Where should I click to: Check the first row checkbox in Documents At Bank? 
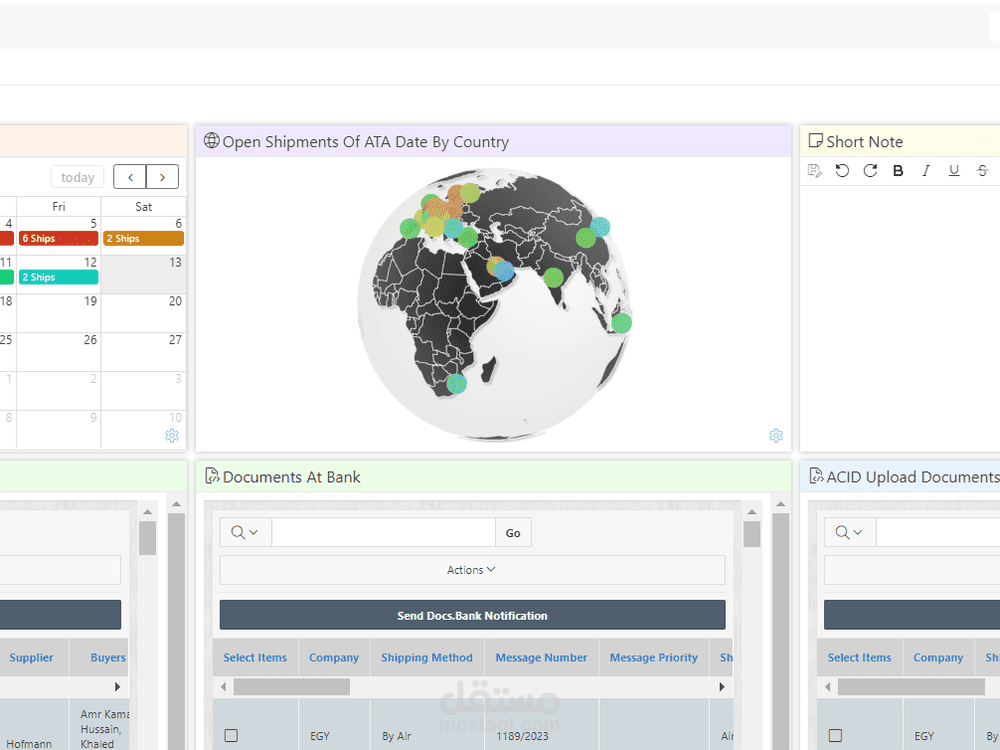(x=231, y=735)
